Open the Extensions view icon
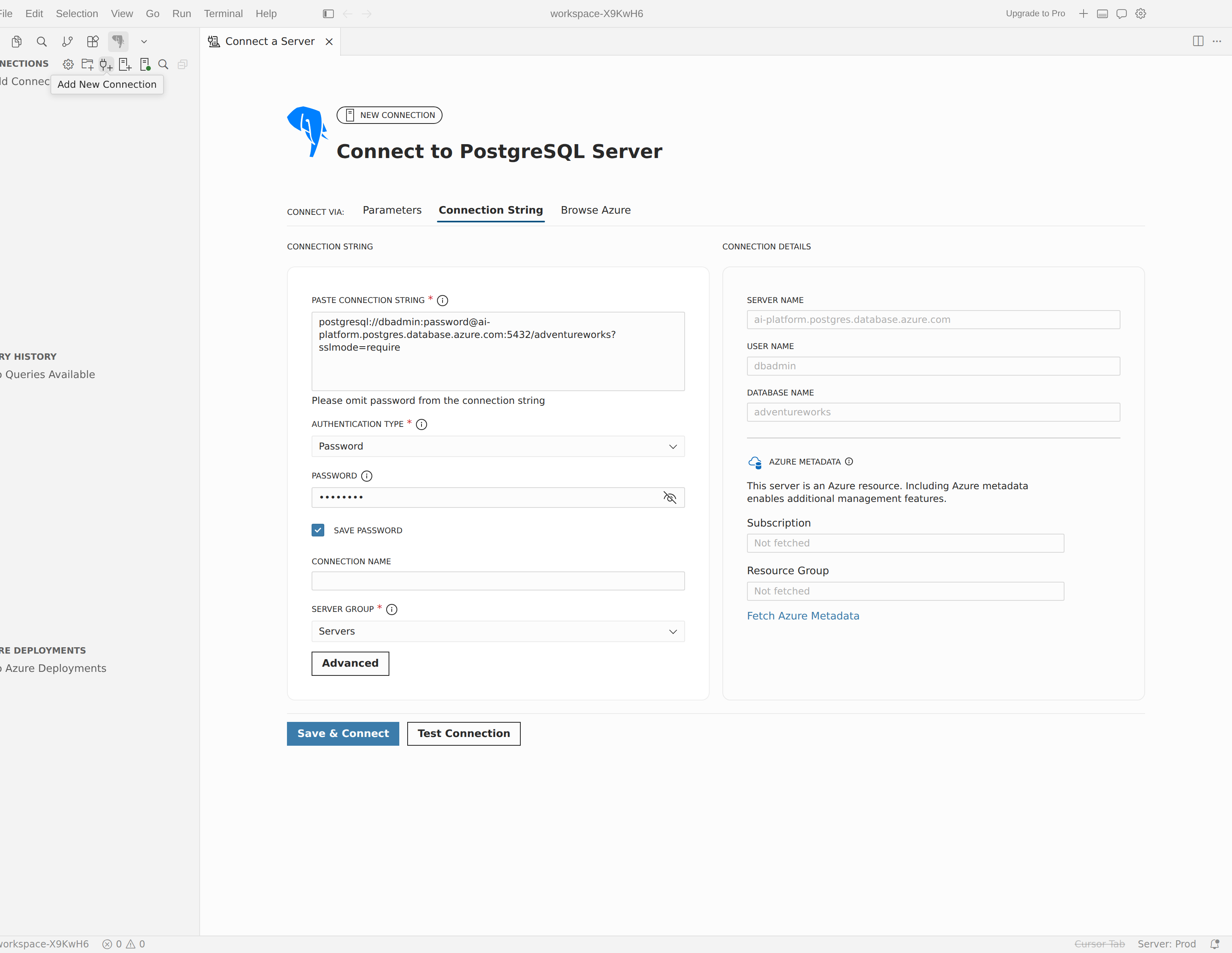1232x953 pixels. (92, 41)
